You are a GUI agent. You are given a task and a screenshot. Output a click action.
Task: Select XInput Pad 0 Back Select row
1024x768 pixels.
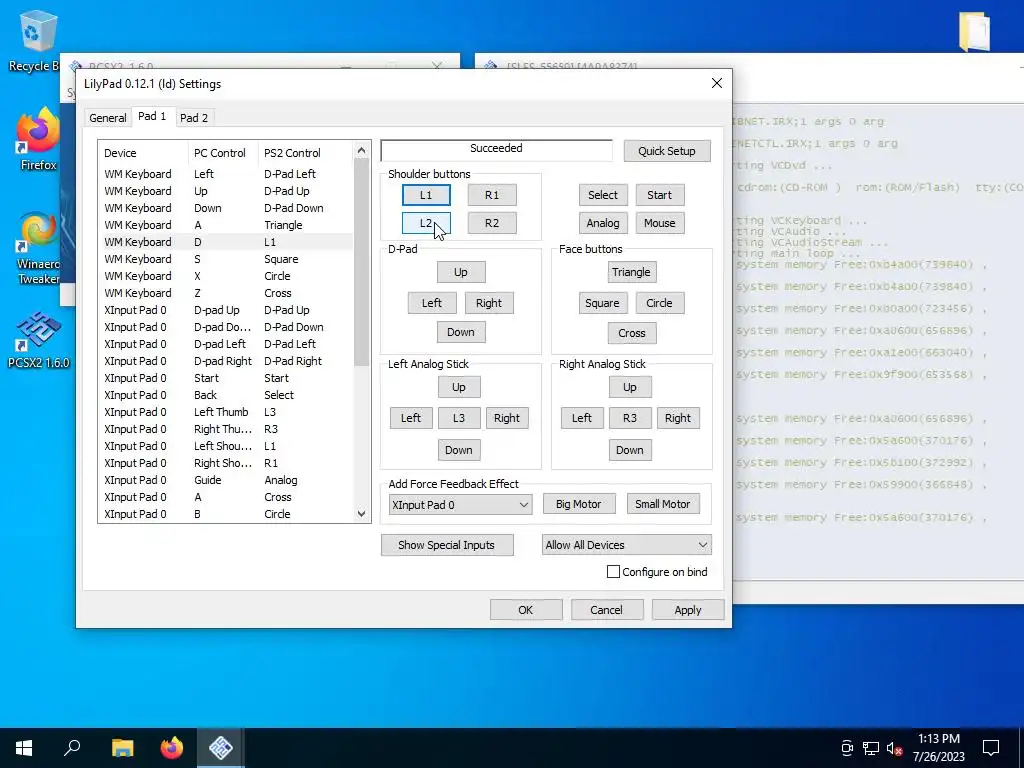pyautogui.click(x=227, y=395)
